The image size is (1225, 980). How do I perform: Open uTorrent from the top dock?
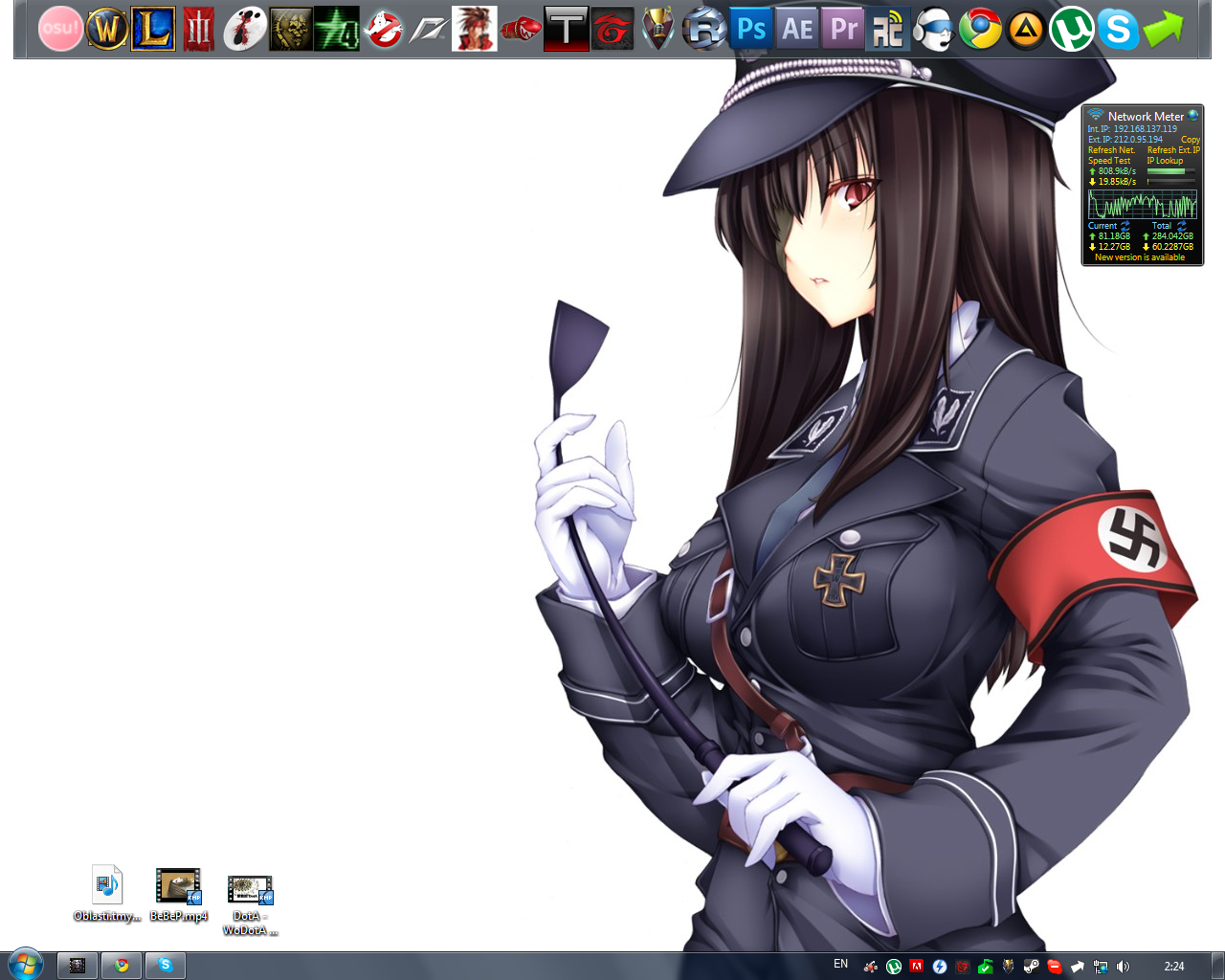tap(1072, 29)
